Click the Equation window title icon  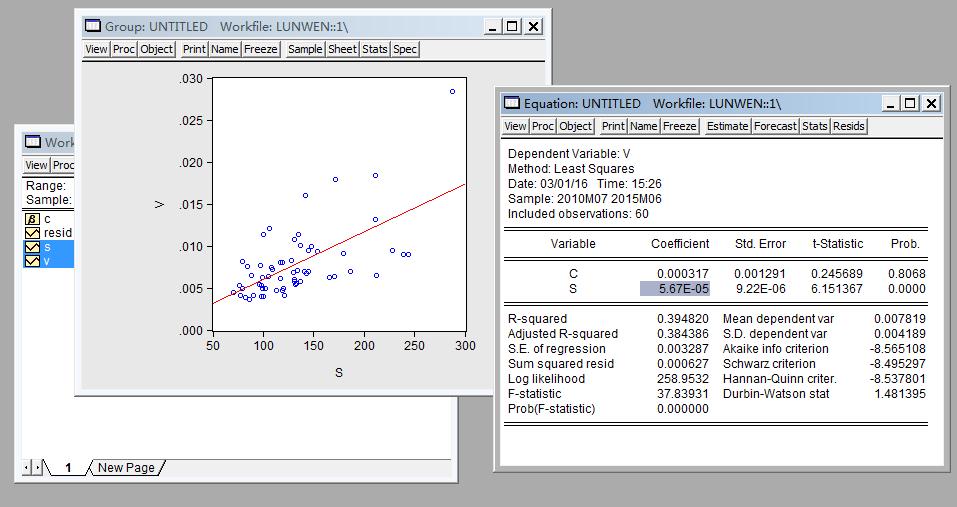(x=511, y=103)
